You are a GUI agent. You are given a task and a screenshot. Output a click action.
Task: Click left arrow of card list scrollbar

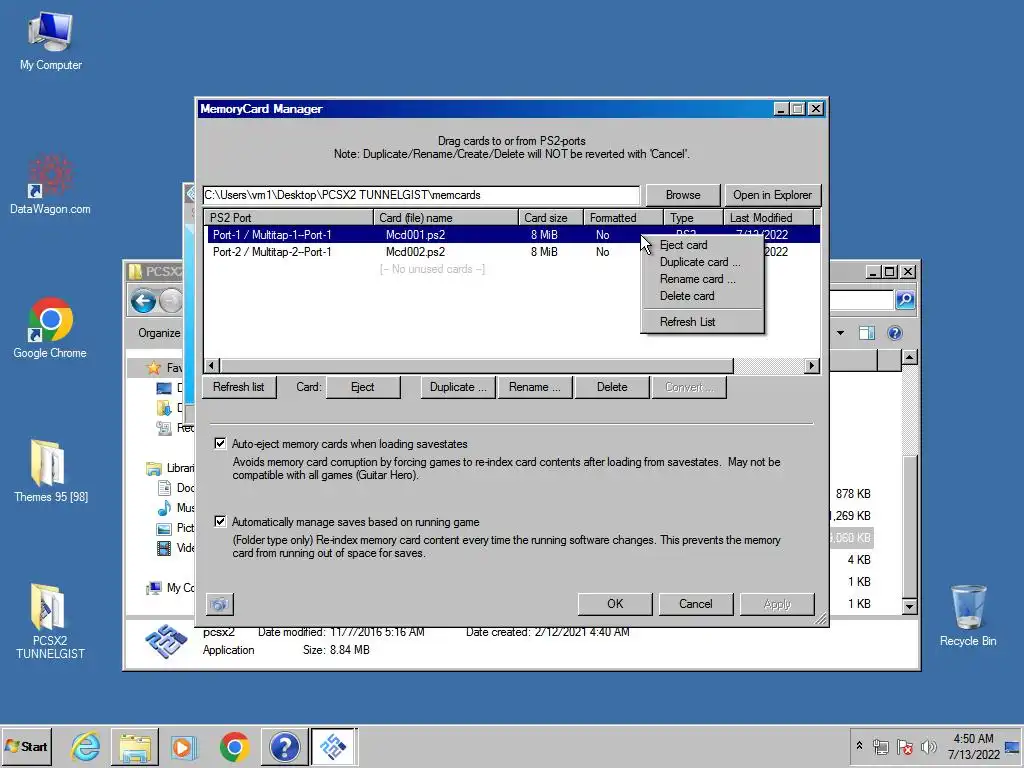(212, 366)
